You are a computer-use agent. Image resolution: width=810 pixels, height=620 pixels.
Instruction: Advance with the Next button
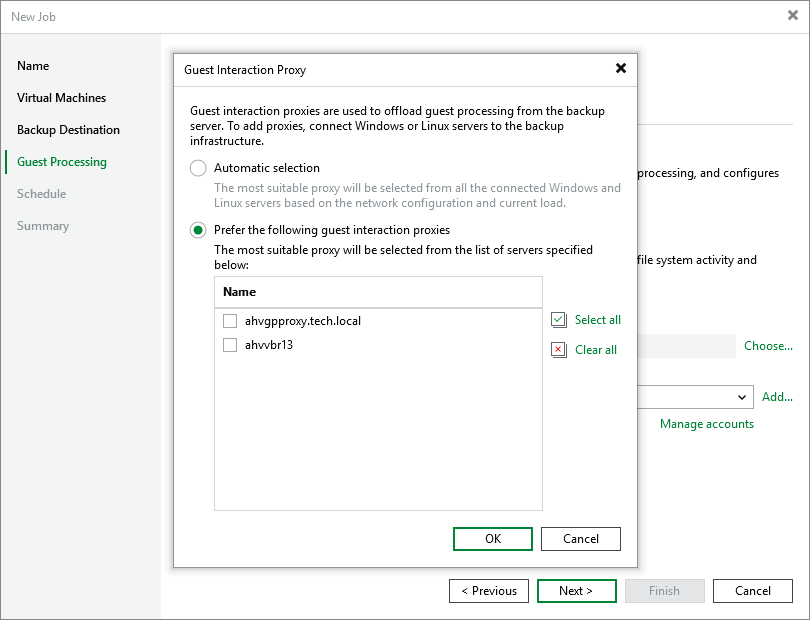point(576,591)
